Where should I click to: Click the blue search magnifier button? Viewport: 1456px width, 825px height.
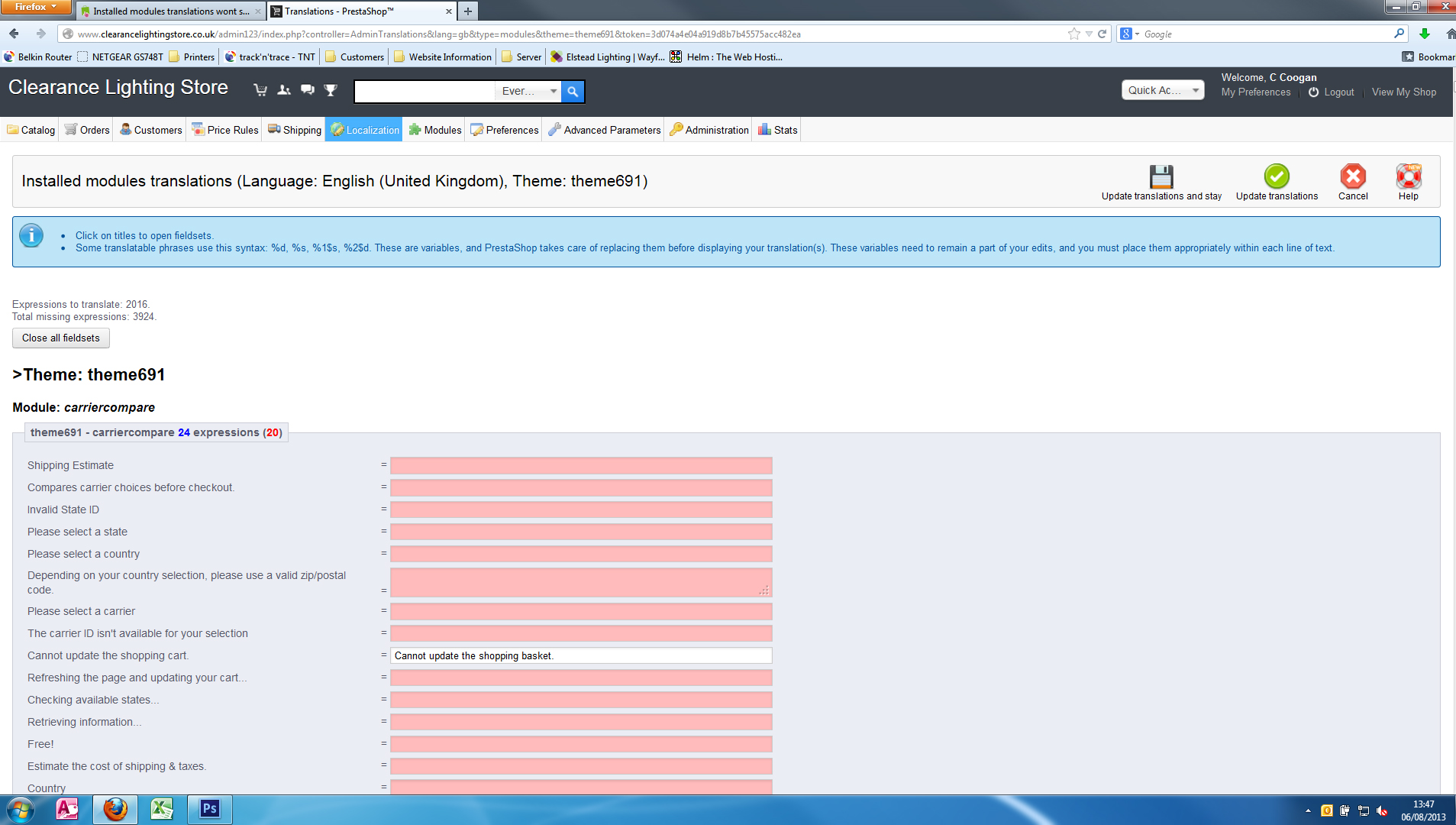[573, 92]
